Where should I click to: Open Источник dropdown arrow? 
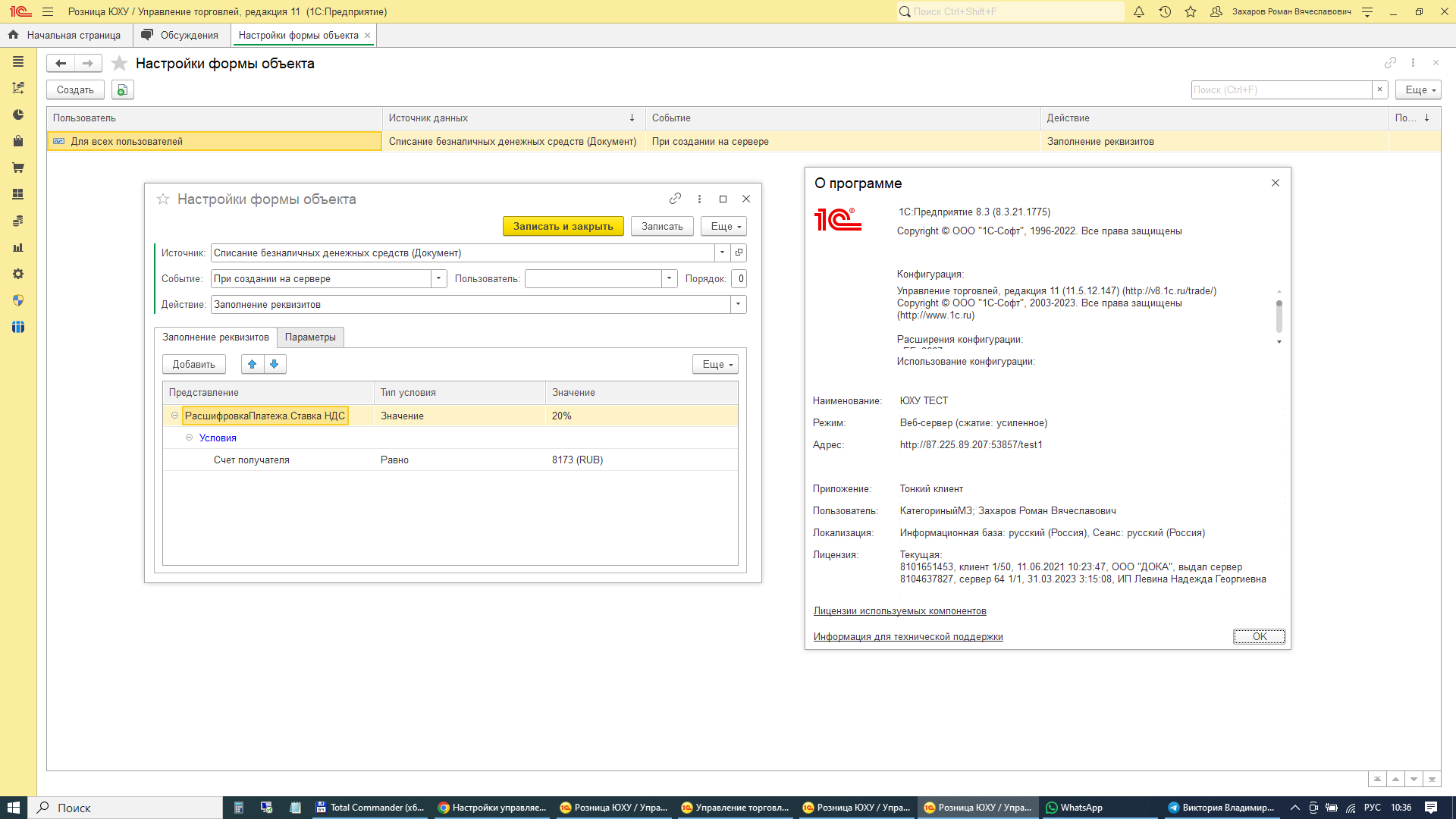(x=722, y=253)
